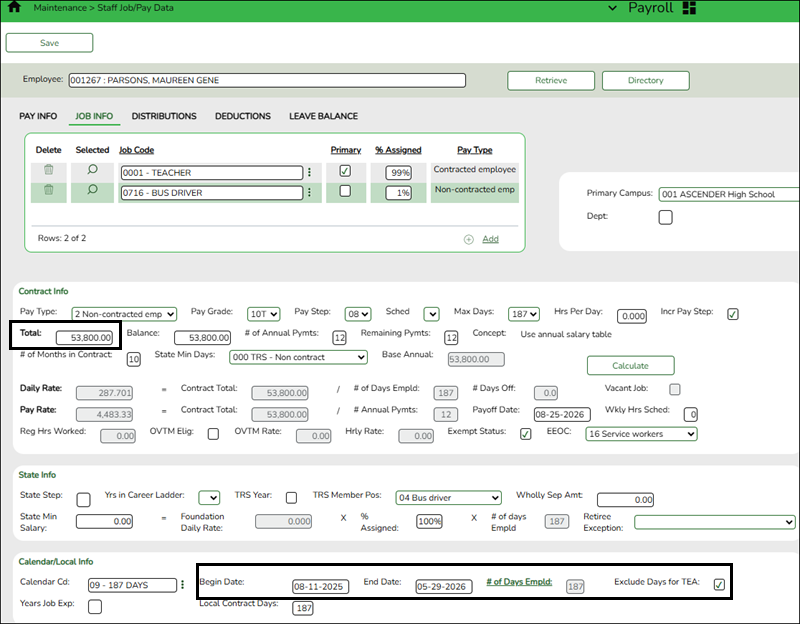Click inside the Begin Date field
This screenshot has width=800, height=624.
click(320, 586)
